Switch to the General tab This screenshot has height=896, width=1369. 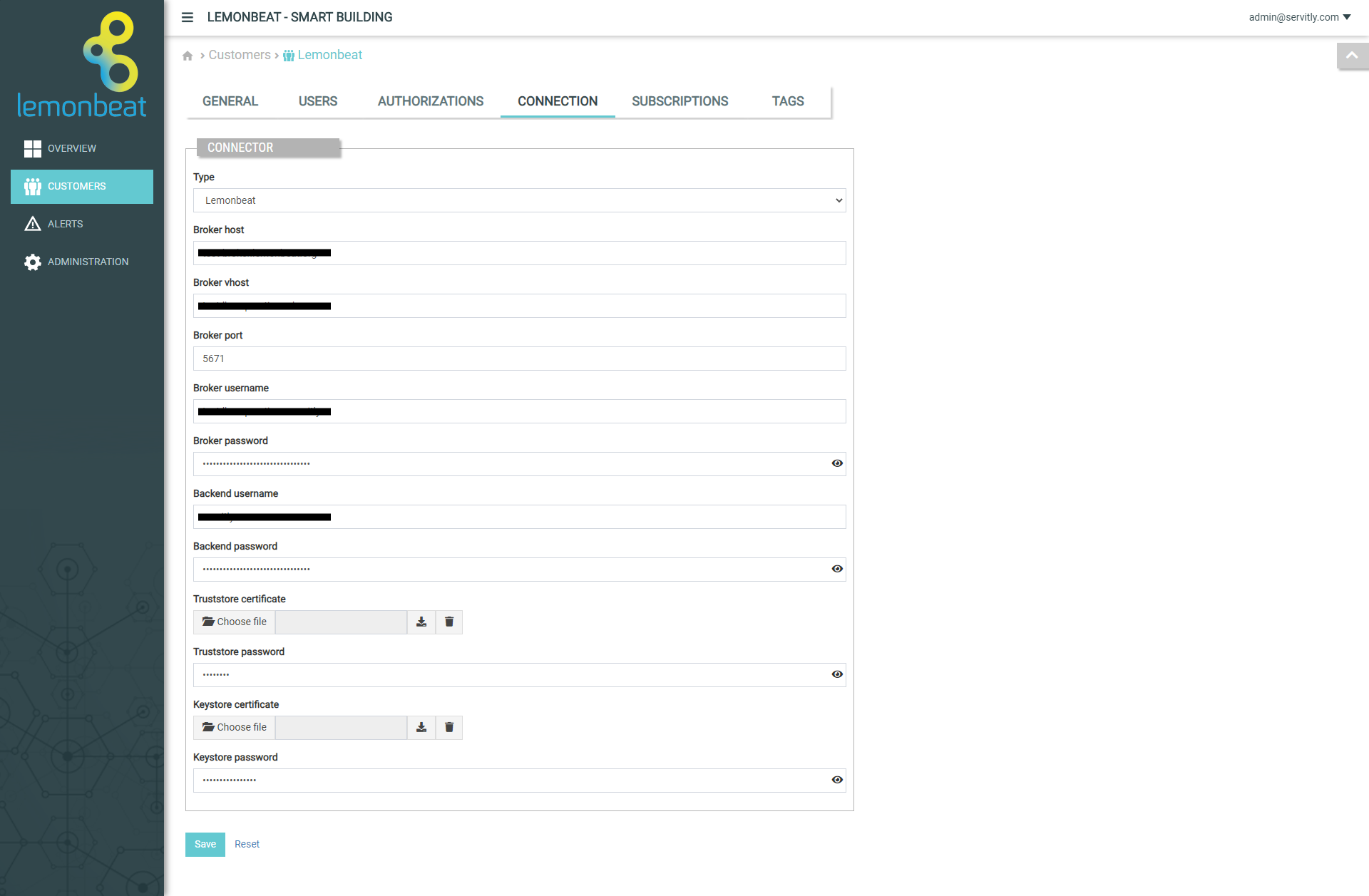230,101
